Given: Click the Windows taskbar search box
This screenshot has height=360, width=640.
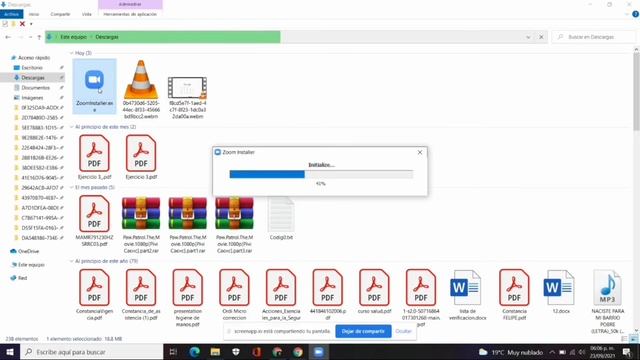Looking at the screenshot, I should 92,352.
